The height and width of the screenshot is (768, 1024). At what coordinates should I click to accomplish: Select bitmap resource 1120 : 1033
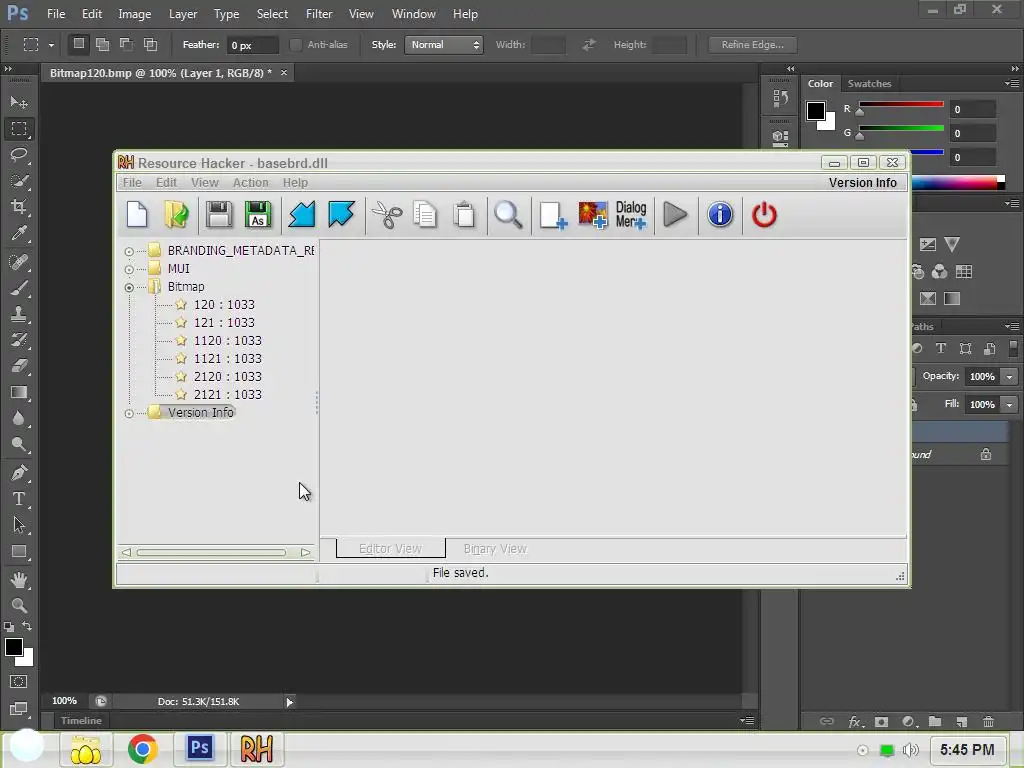pos(227,340)
